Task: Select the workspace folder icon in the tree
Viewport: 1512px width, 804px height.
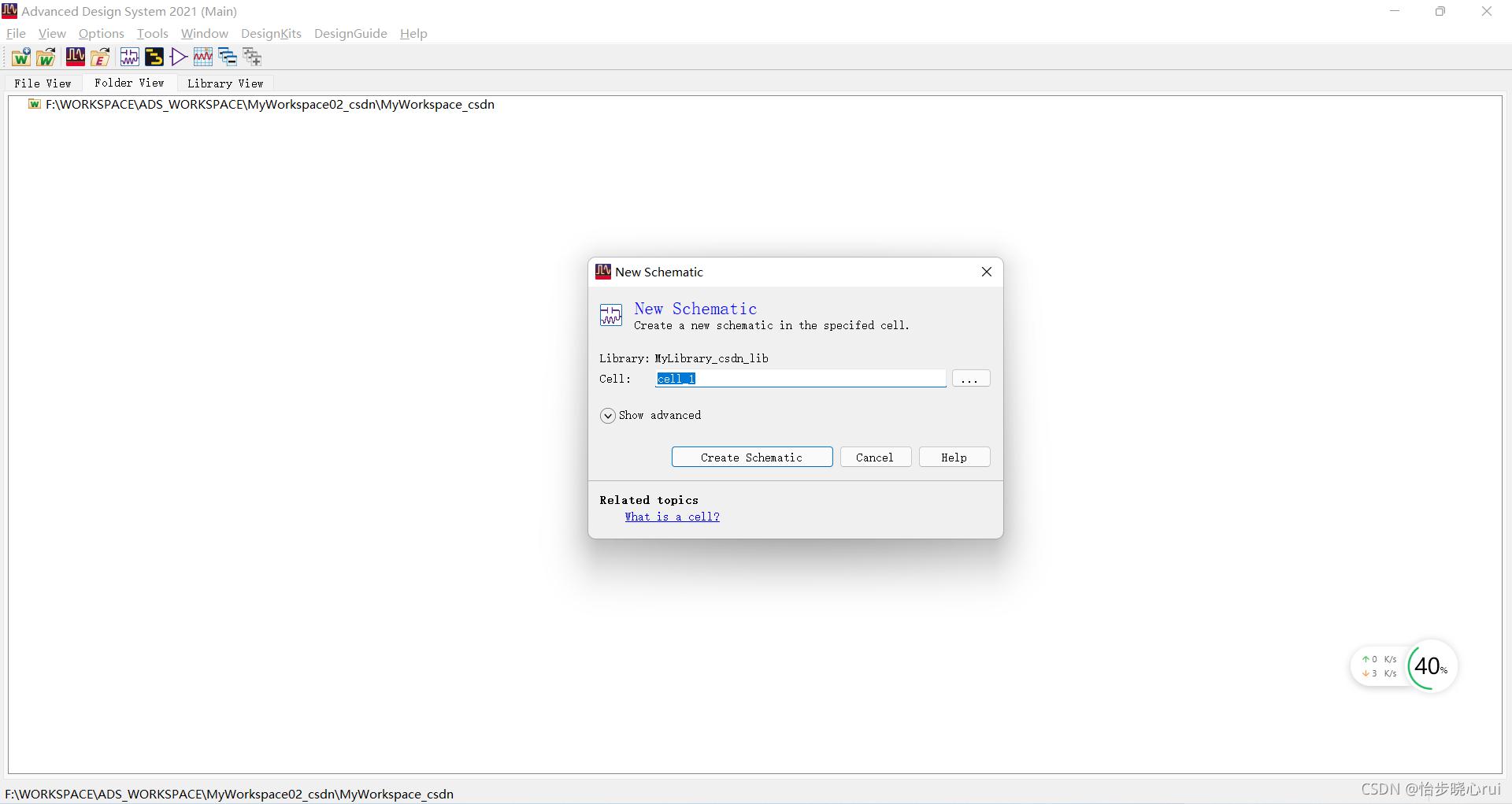Action: pyautogui.click(x=34, y=104)
